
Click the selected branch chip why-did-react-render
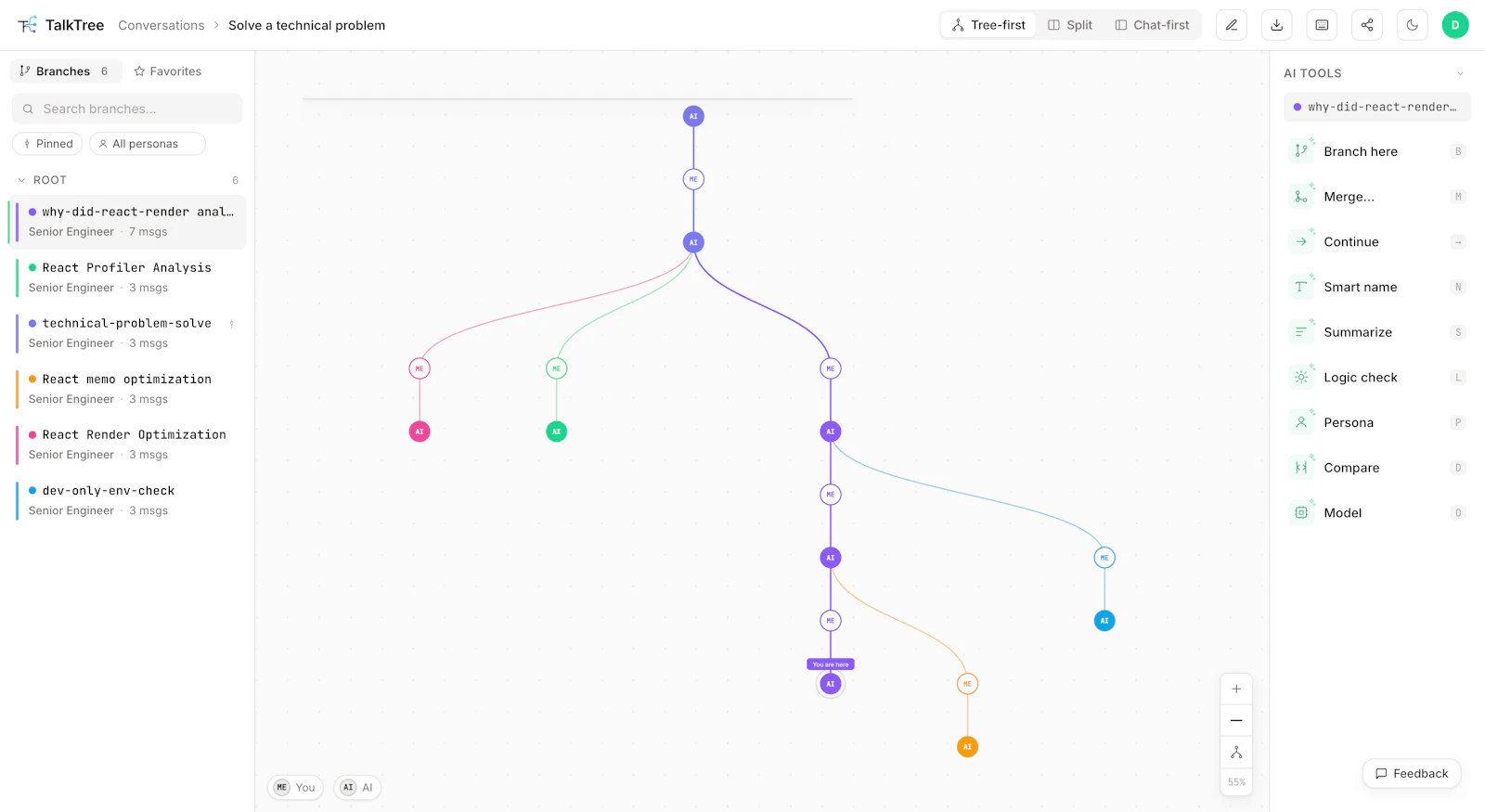pos(1377,107)
